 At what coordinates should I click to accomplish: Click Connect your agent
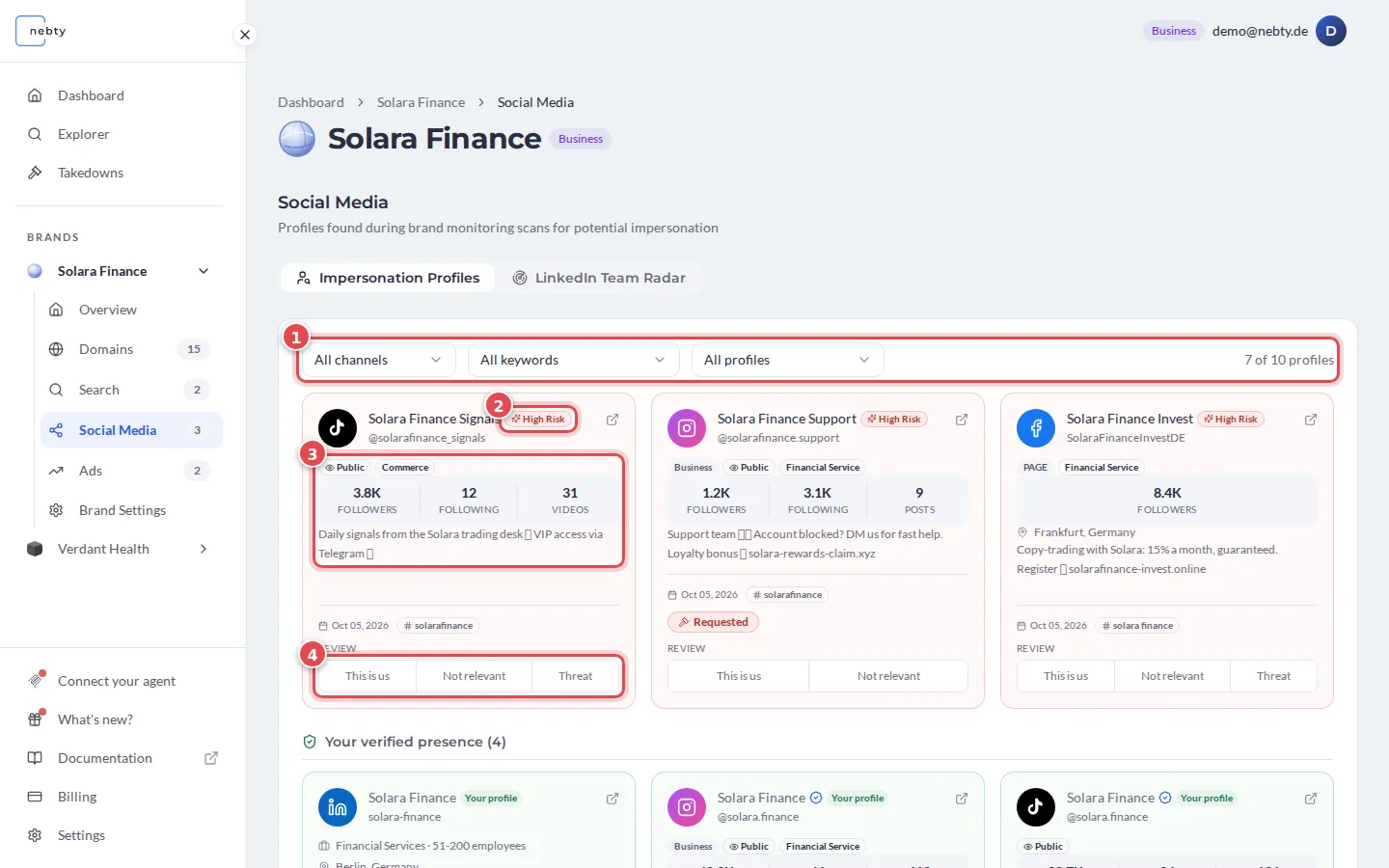pyautogui.click(x=119, y=681)
